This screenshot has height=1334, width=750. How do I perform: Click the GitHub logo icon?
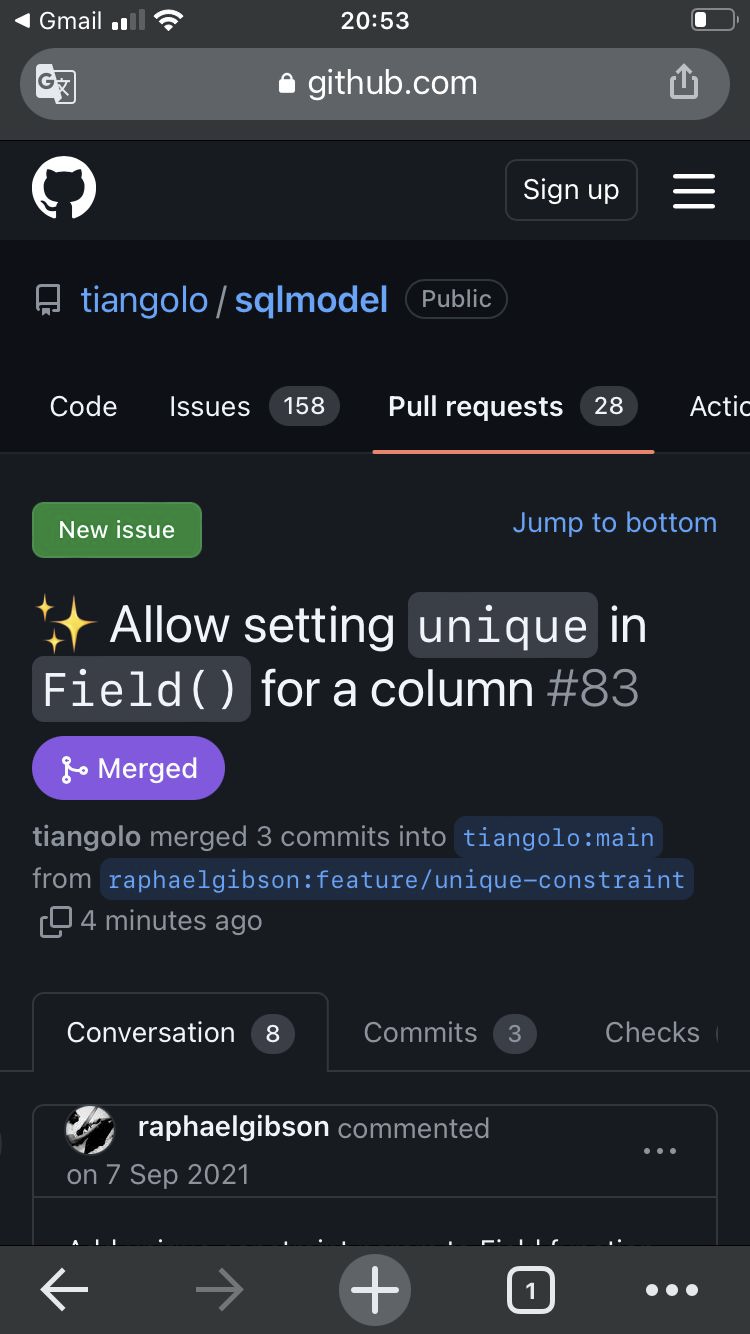[x=64, y=190]
